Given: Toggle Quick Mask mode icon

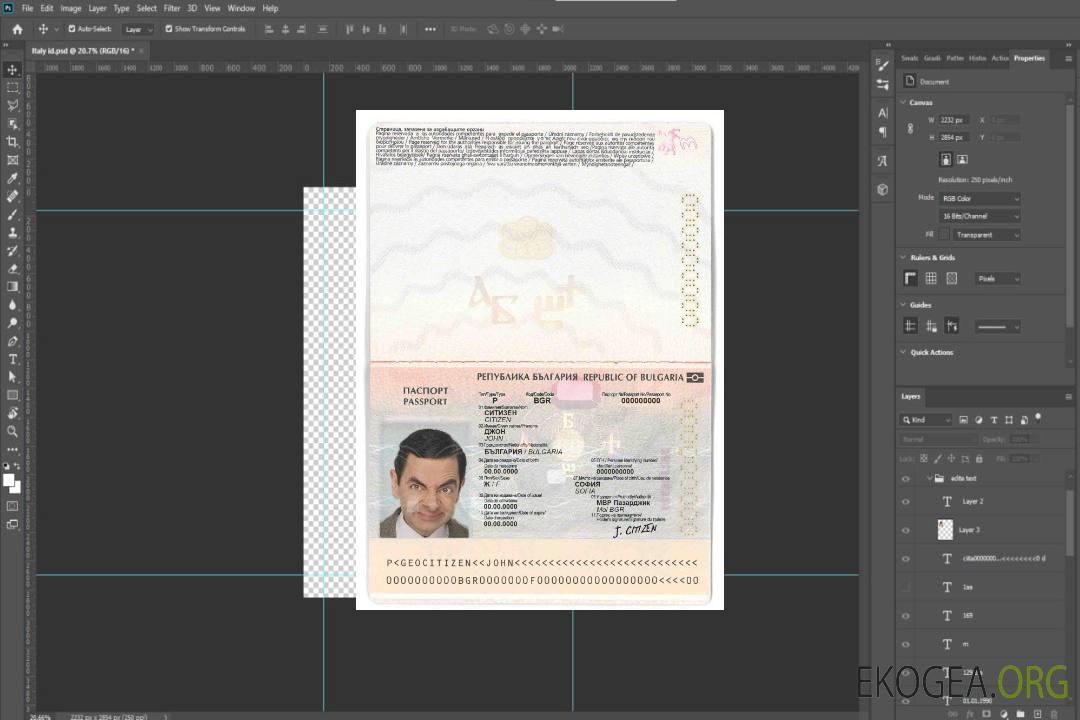Looking at the screenshot, I should [12, 506].
